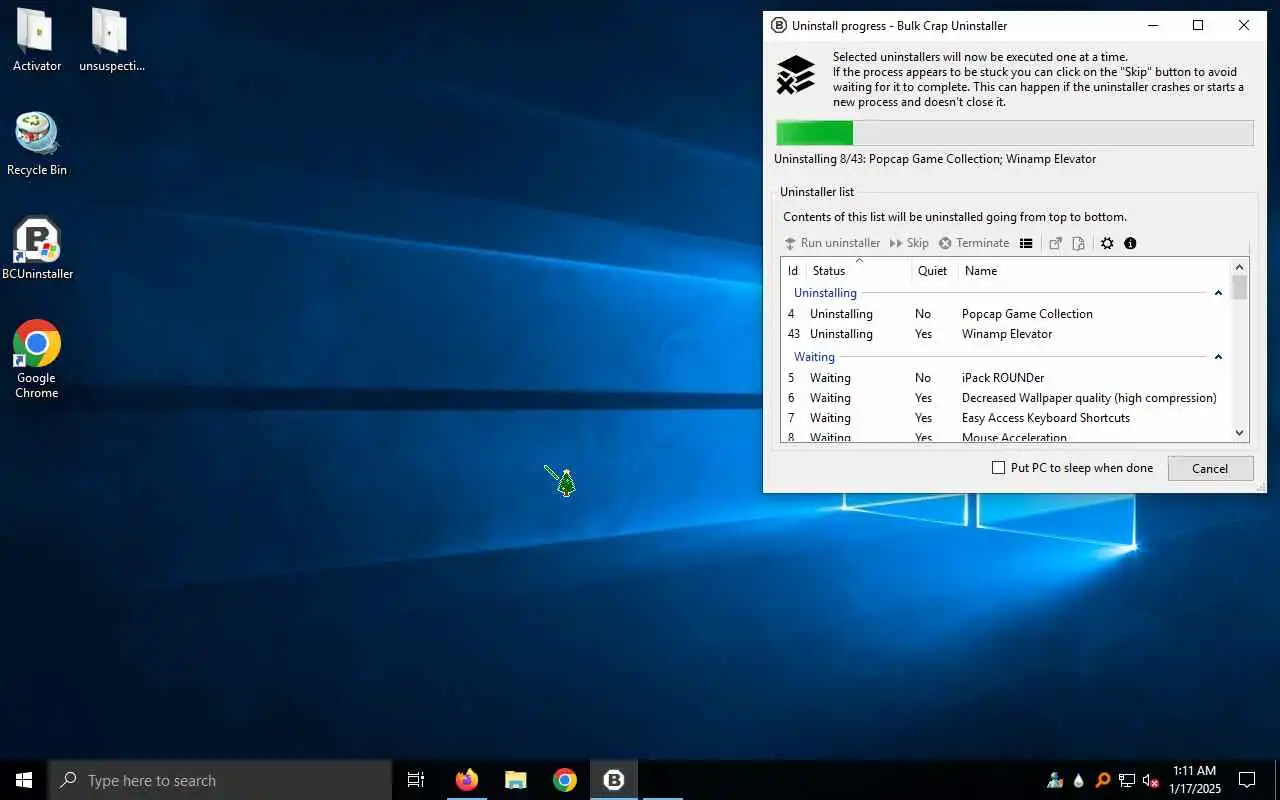Select the Easy Access Keyboard Shortcuts row
This screenshot has height=800, width=1280.
(1005, 418)
